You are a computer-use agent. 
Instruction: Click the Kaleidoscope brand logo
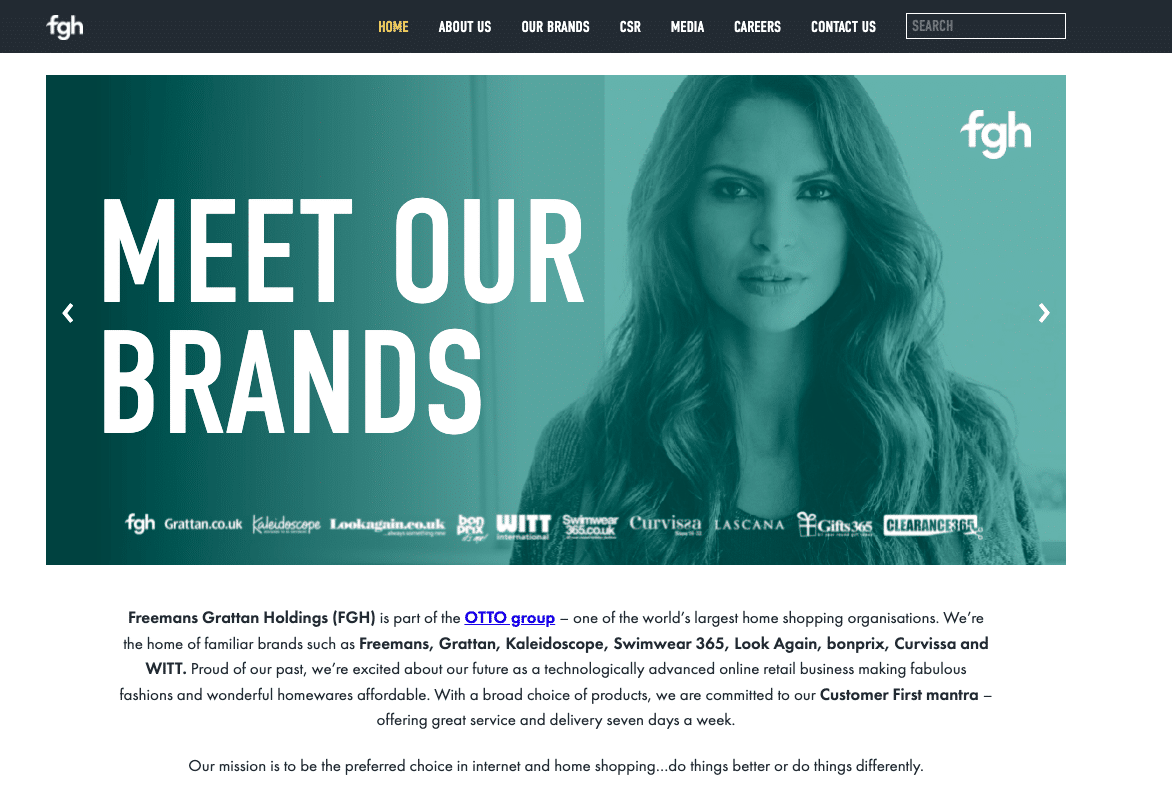click(286, 524)
